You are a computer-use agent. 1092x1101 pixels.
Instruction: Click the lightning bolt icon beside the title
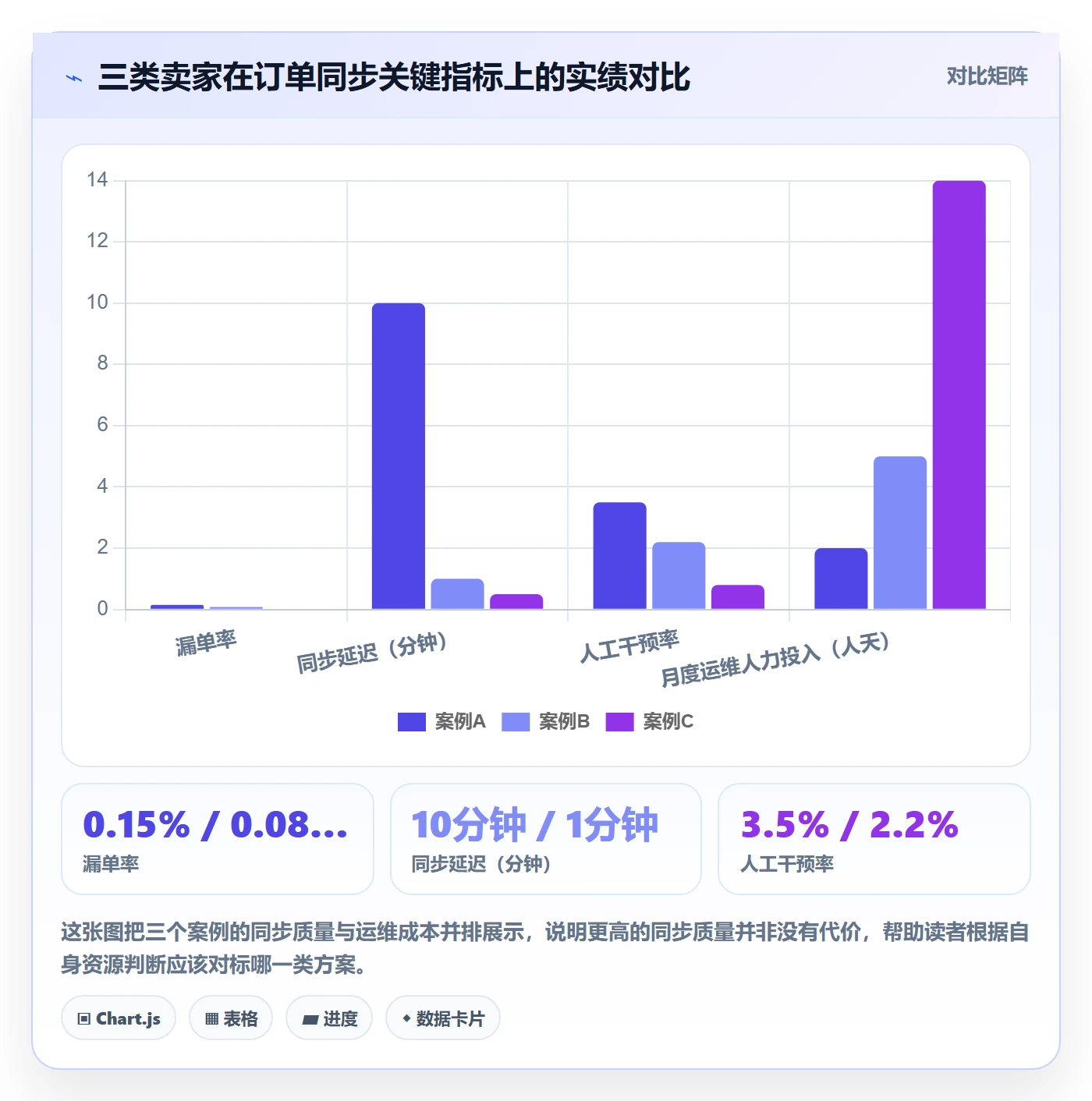coord(74,78)
